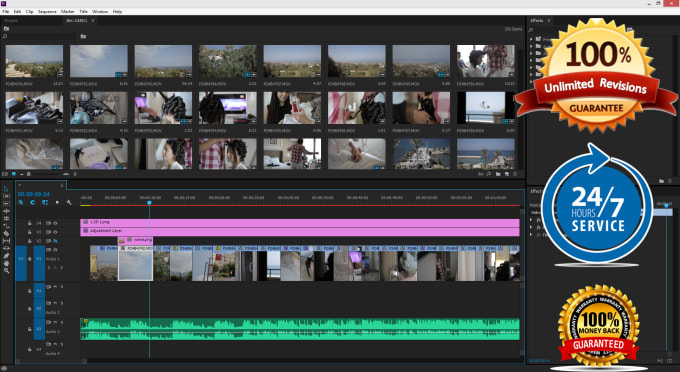Open the Edit menu
Image resolution: width=680 pixels, height=372 pixels.
(x=17, y=12)
